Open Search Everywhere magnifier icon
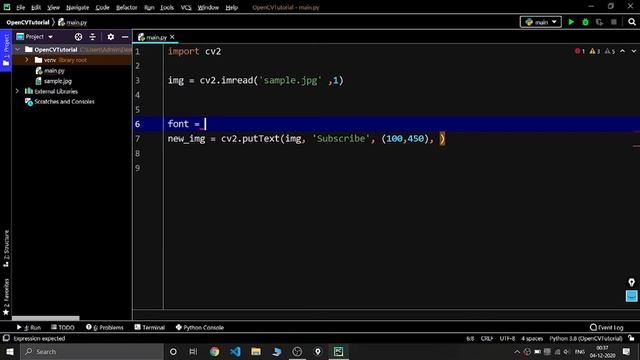 [x=632, y=22]
